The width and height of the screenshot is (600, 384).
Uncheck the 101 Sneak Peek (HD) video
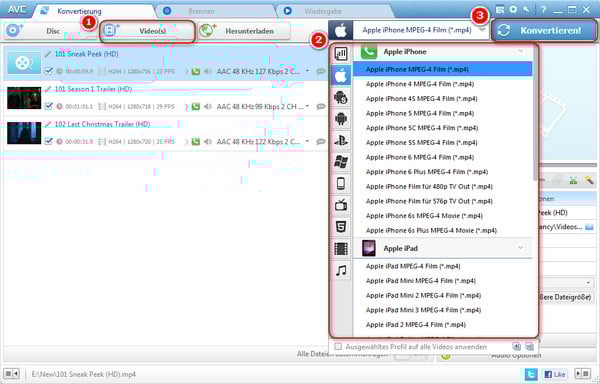49,71
